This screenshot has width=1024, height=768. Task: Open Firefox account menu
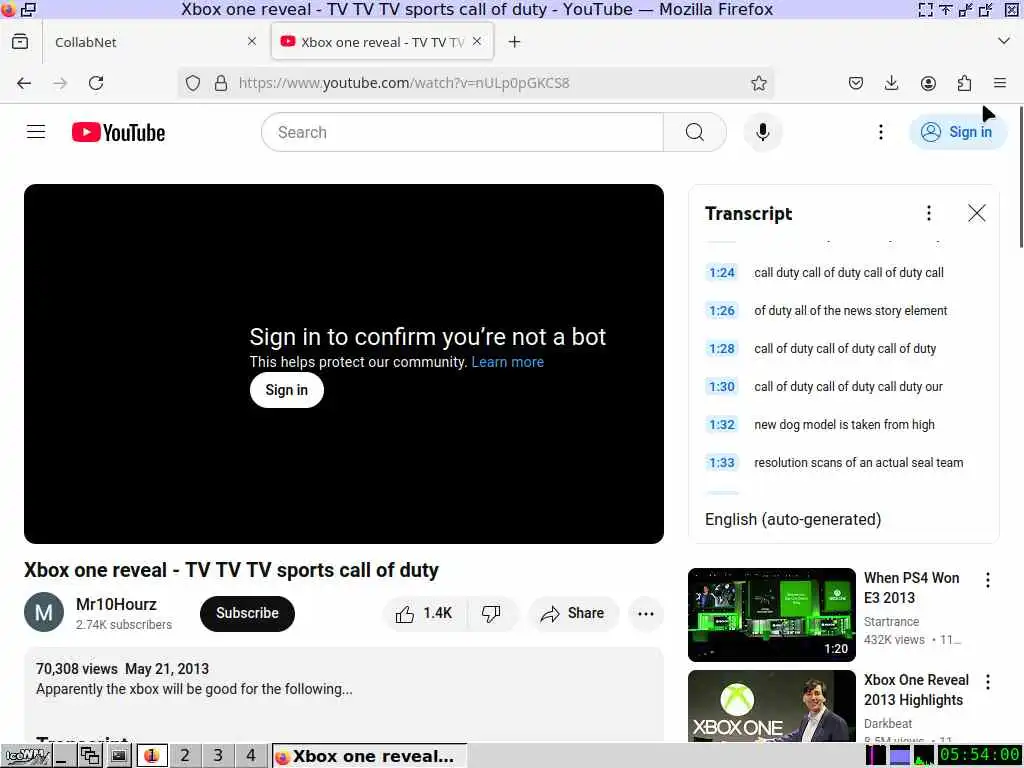pyautogui.click(x=928, y=83)
